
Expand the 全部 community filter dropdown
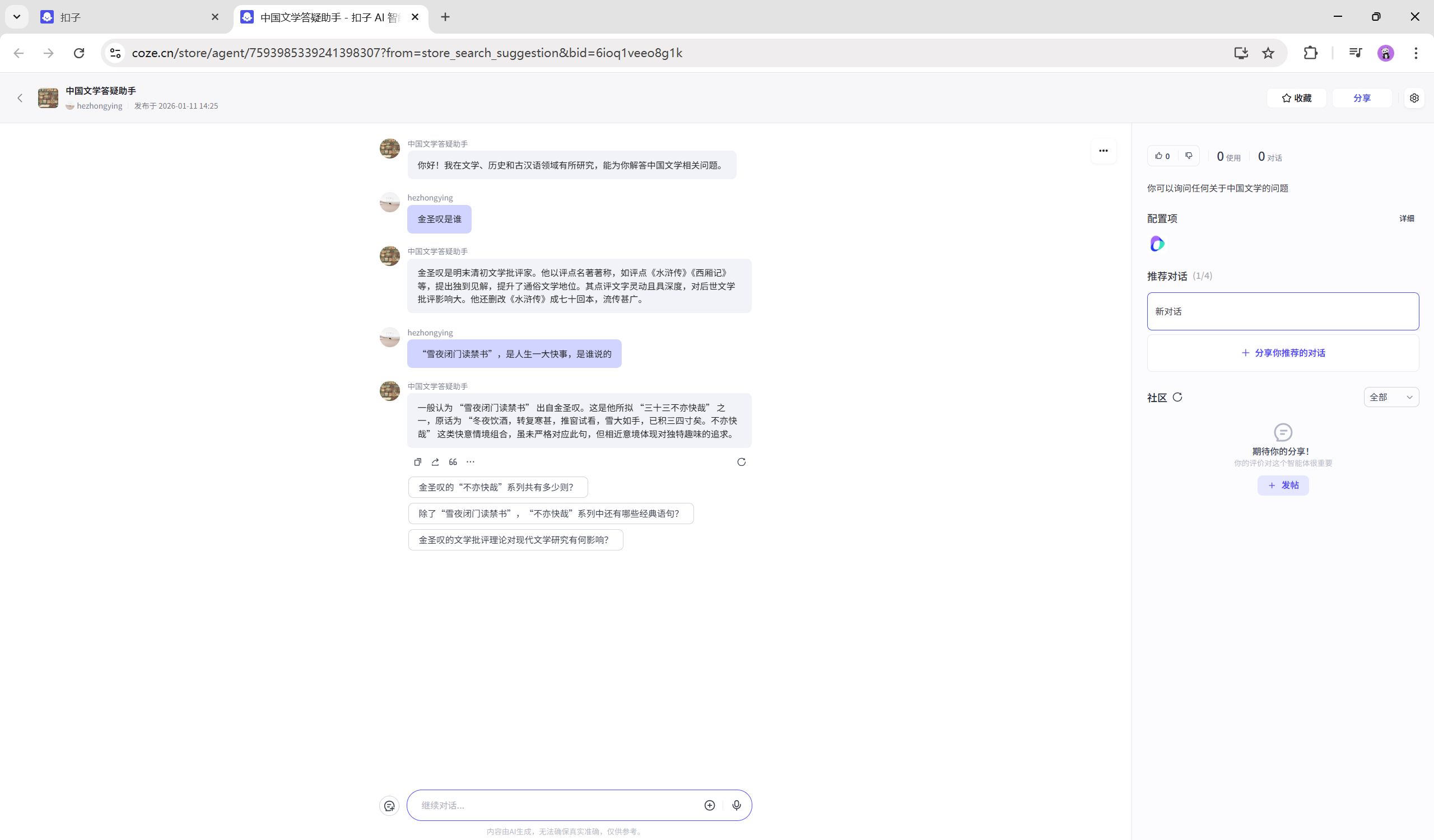click(1390, 397)
